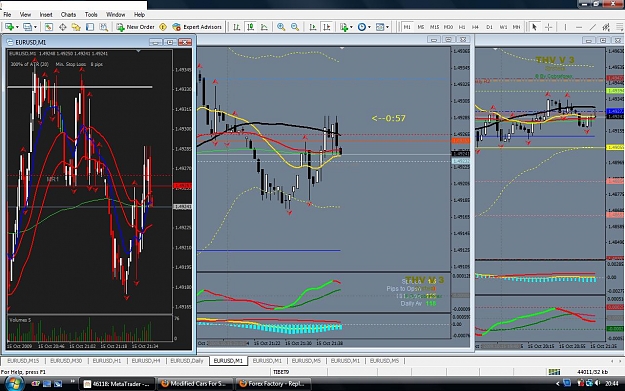Open the Indicators list icon
This screenshot has height=391, width=625.
[x=344, y=27]
